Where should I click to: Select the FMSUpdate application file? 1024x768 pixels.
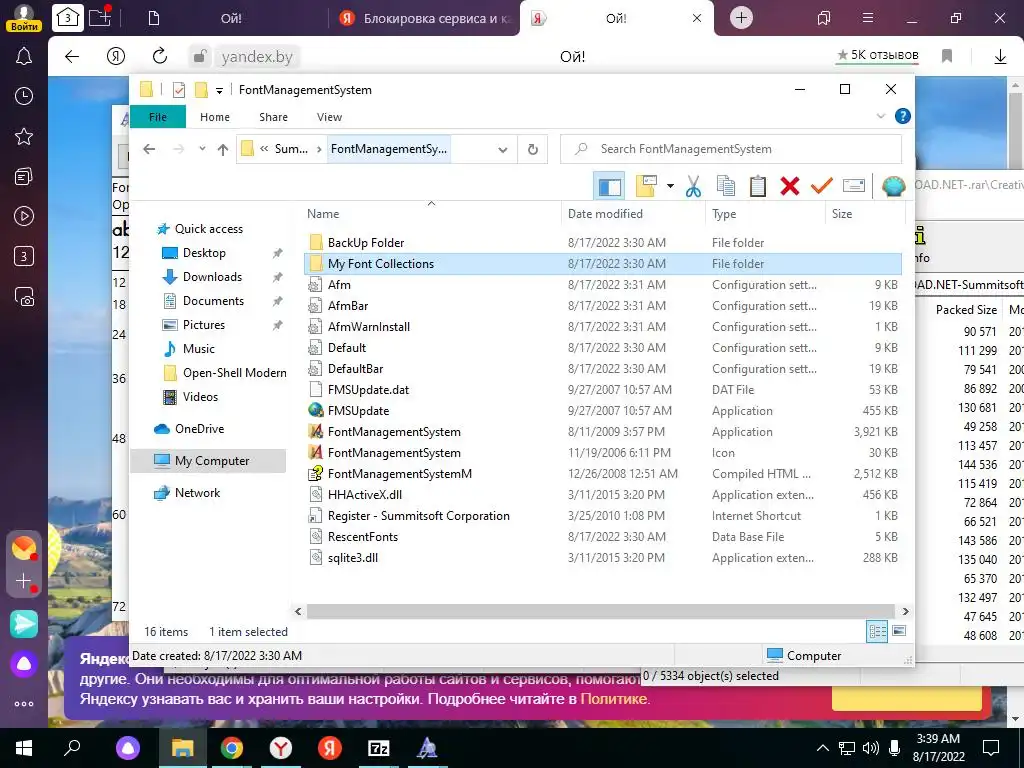pos(602,411)
